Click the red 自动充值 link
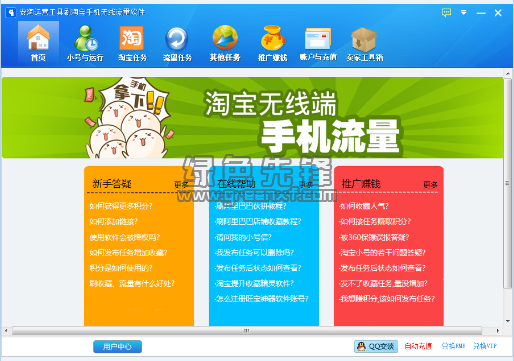514x361 pixels. click(418, 346)
